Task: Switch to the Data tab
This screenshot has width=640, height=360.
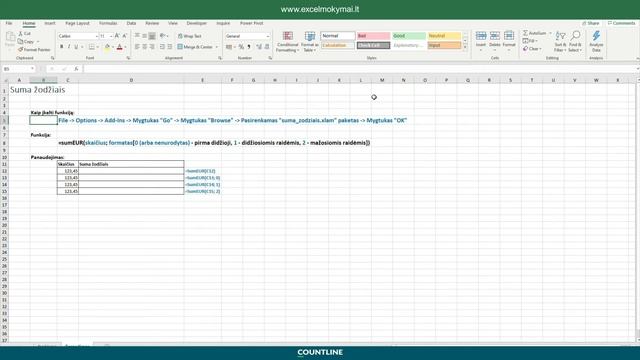Action: click(x=131, y=23)
